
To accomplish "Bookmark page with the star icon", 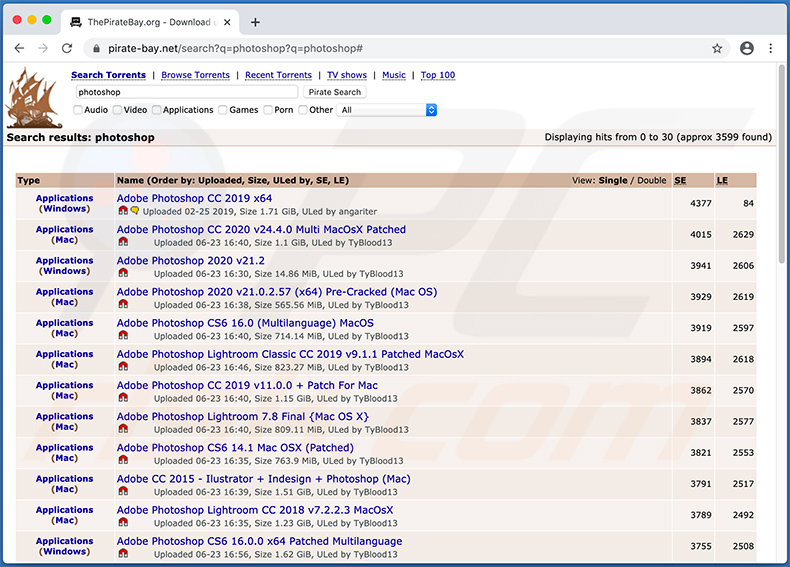I will pyautogui.click(x=717, y=48).
